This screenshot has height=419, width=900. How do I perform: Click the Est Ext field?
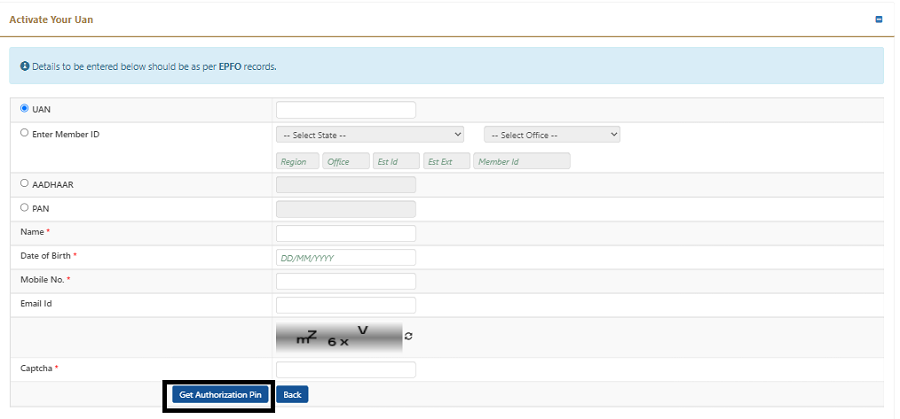[x=447, y=161]
